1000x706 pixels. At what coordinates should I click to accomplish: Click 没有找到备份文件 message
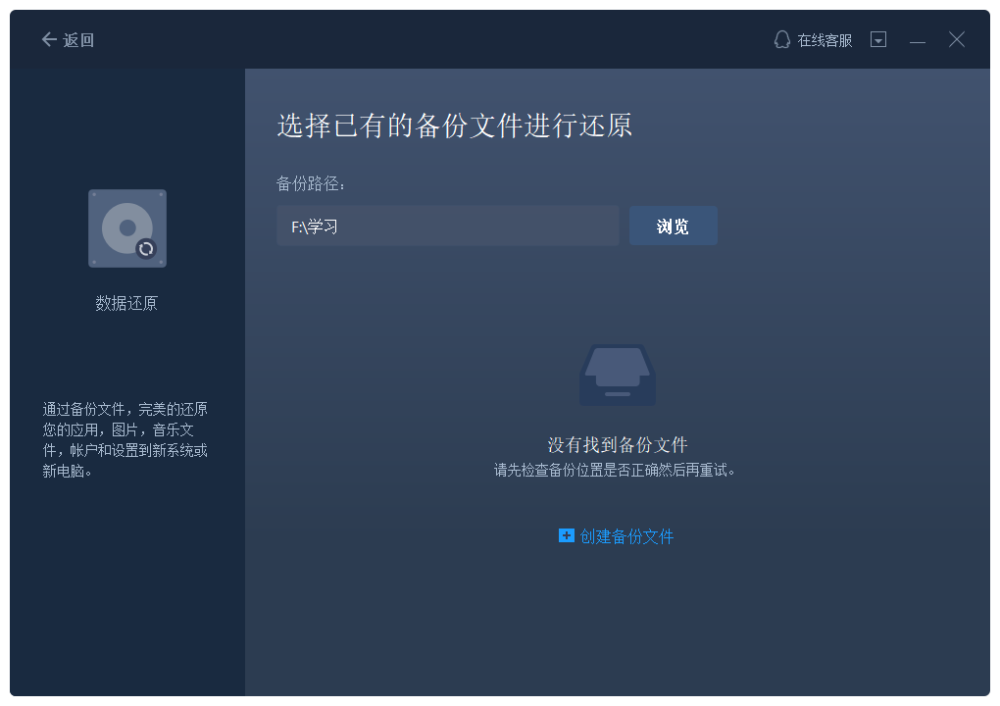point(617,445)
